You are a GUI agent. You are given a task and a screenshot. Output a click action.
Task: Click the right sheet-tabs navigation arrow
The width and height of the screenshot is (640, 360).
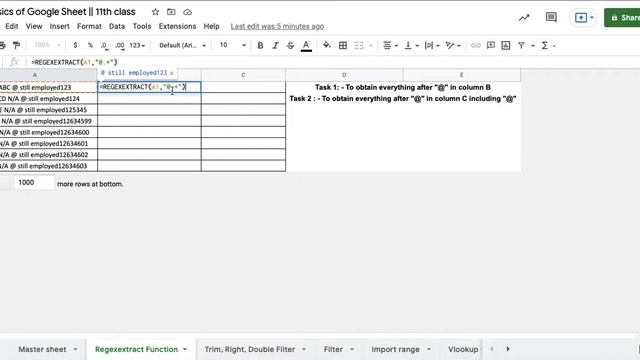click(508, 349)
